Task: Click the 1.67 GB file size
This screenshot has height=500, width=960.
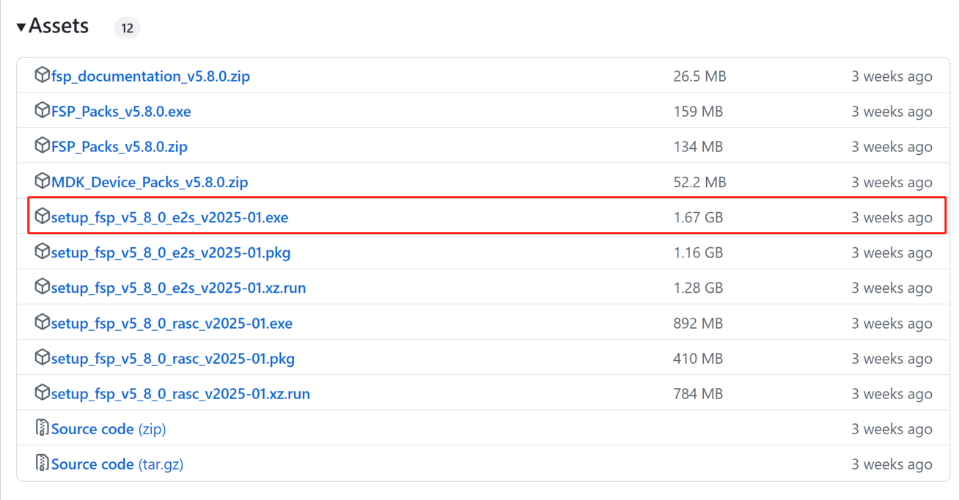Action: (698, 218)
